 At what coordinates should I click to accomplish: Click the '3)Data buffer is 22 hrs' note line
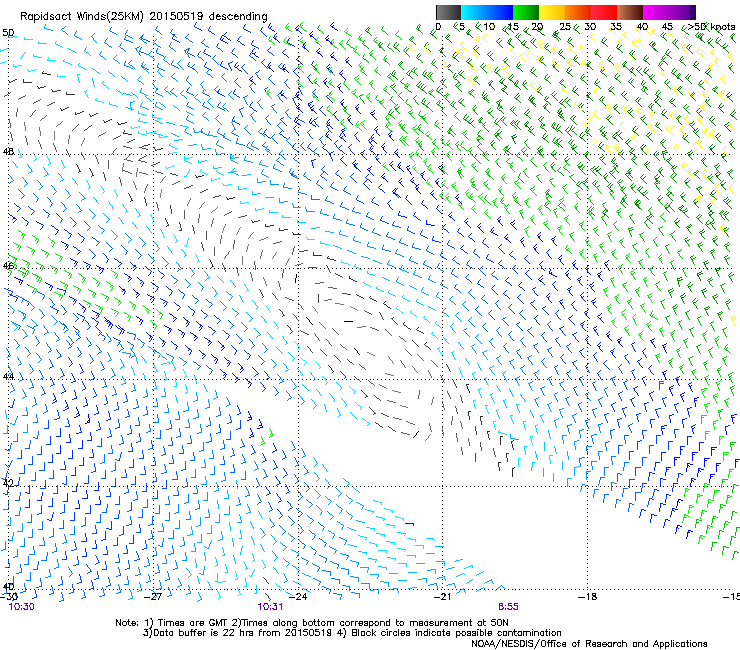[352, 633]
